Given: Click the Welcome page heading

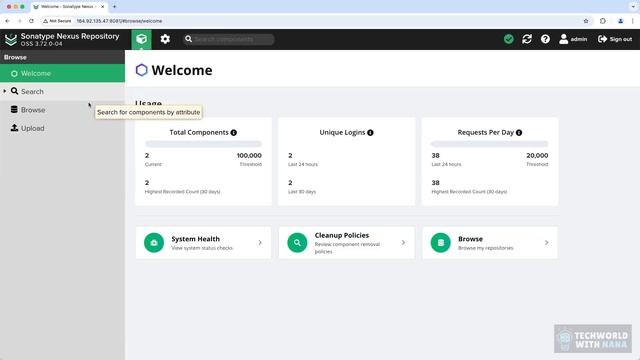Looking at the screenshot, I should point(182,70).
